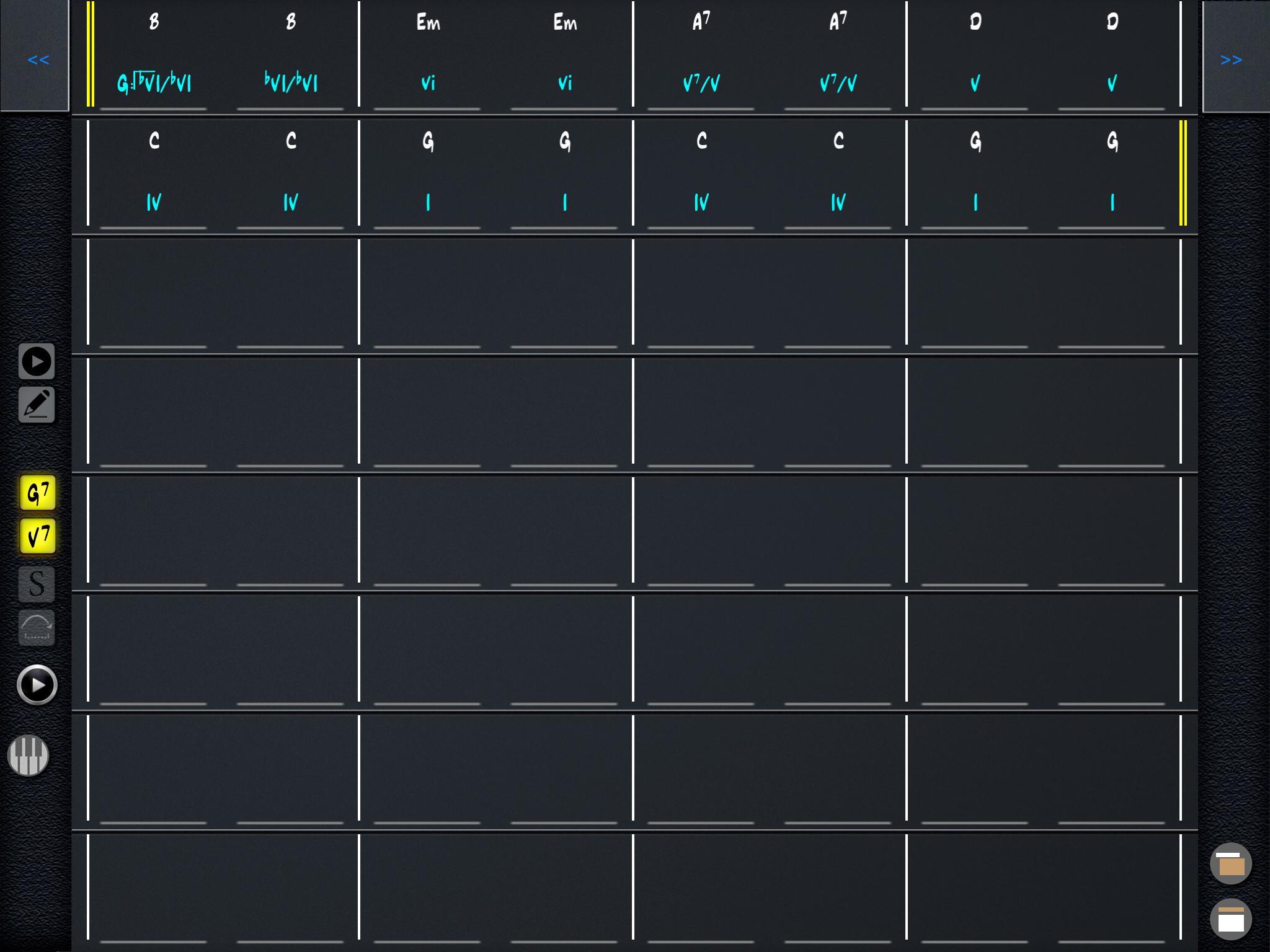Select the first A7 chord cell

701,23
